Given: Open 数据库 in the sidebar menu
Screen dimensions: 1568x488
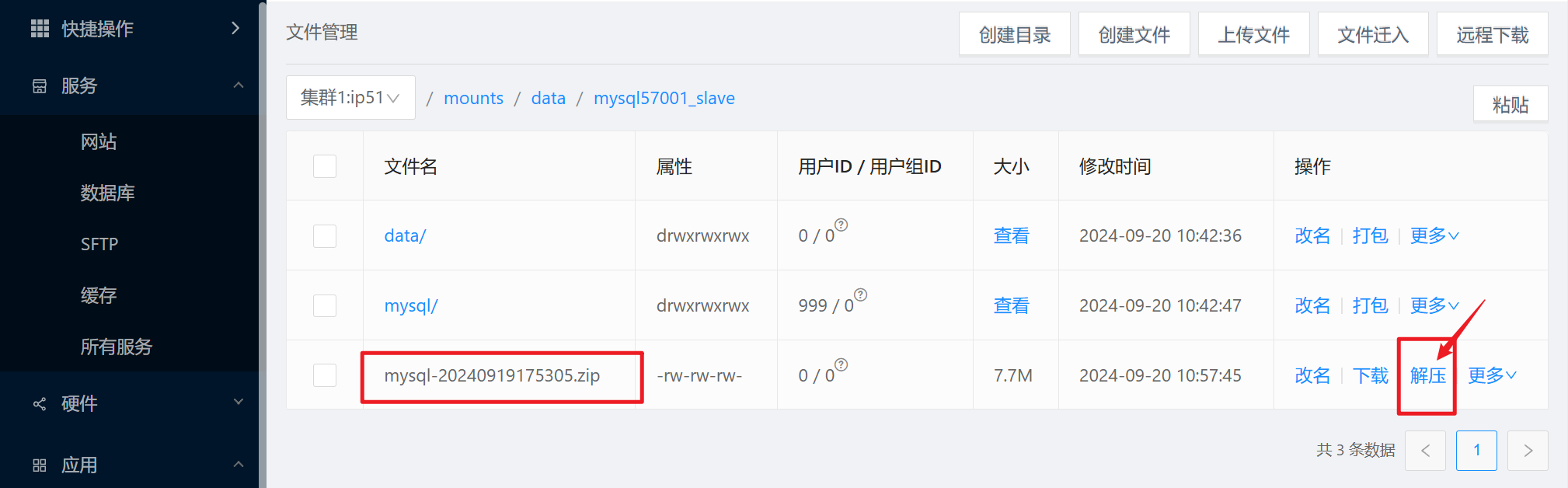Looking at the screenshot, I should point(108,193).
